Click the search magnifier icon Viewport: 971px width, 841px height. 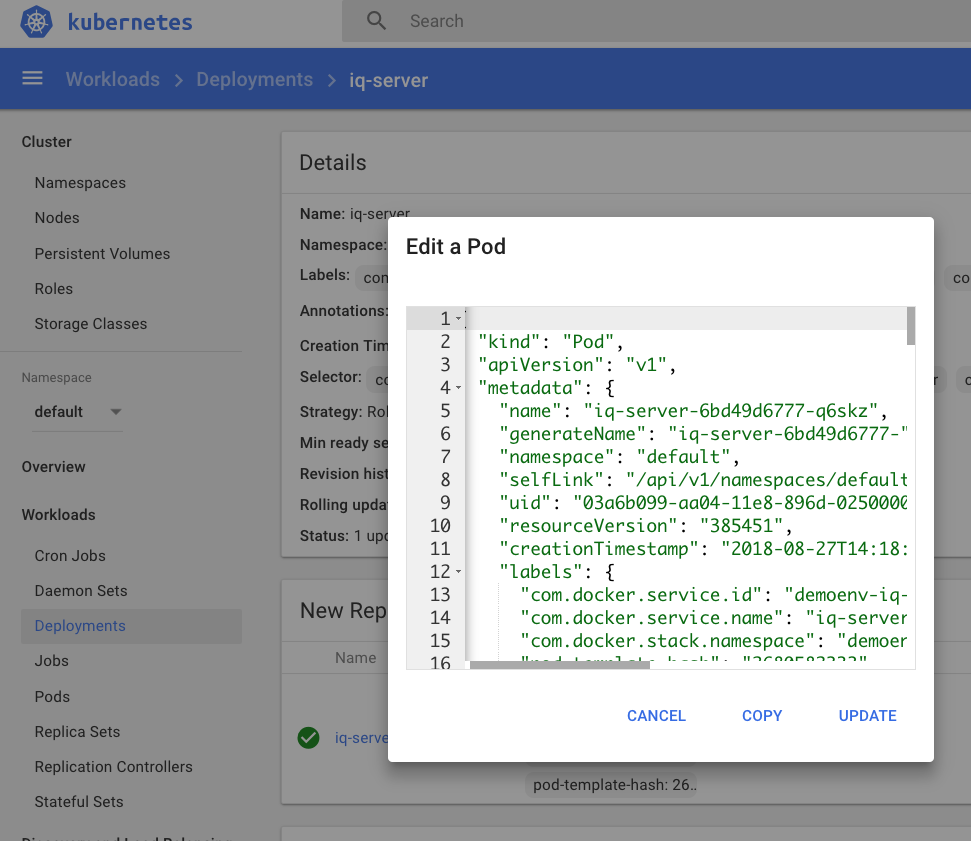376,21
